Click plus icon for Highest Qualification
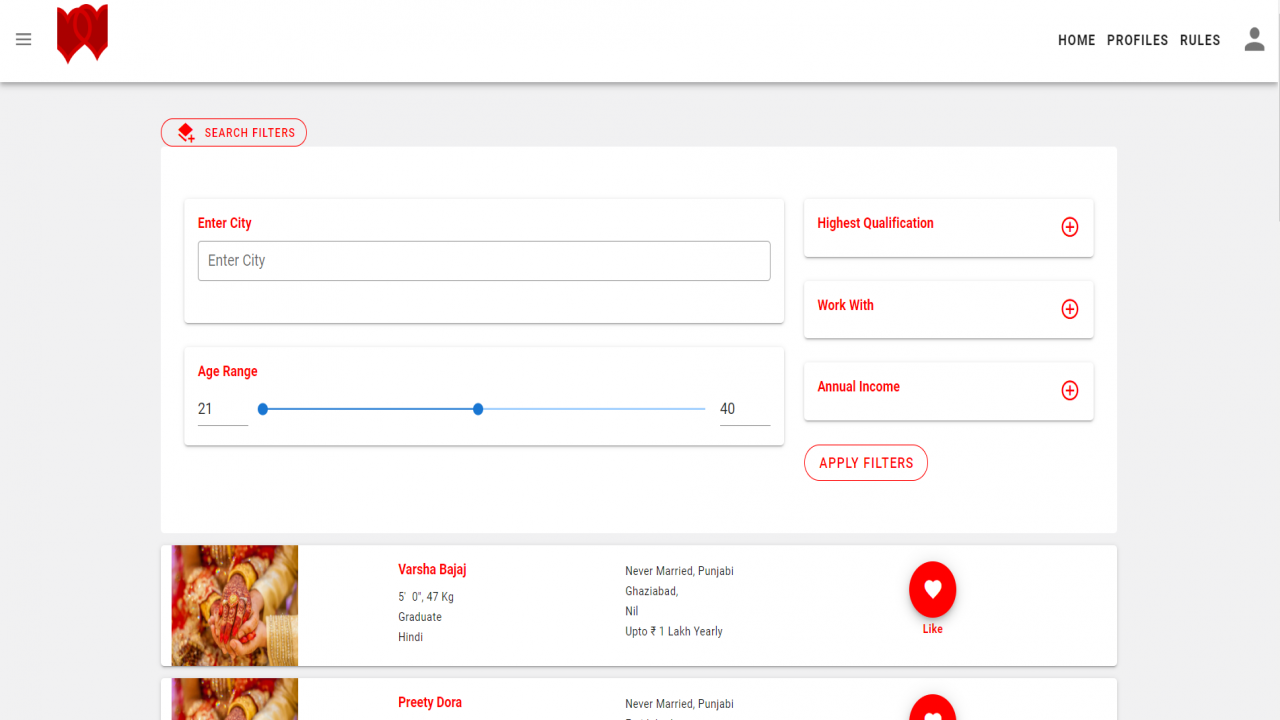This screenshot has width=1280, height=720. (x=1069, y=227)
